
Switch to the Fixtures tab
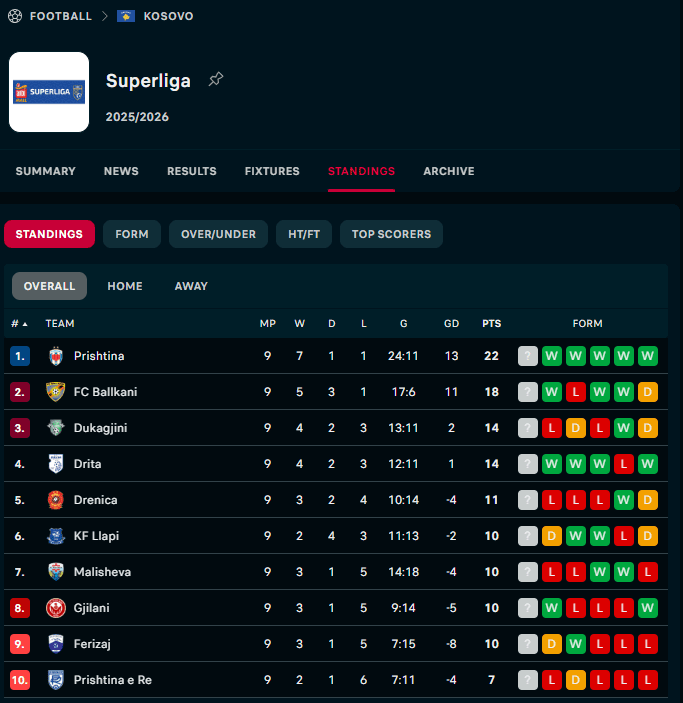pos(272,171)
